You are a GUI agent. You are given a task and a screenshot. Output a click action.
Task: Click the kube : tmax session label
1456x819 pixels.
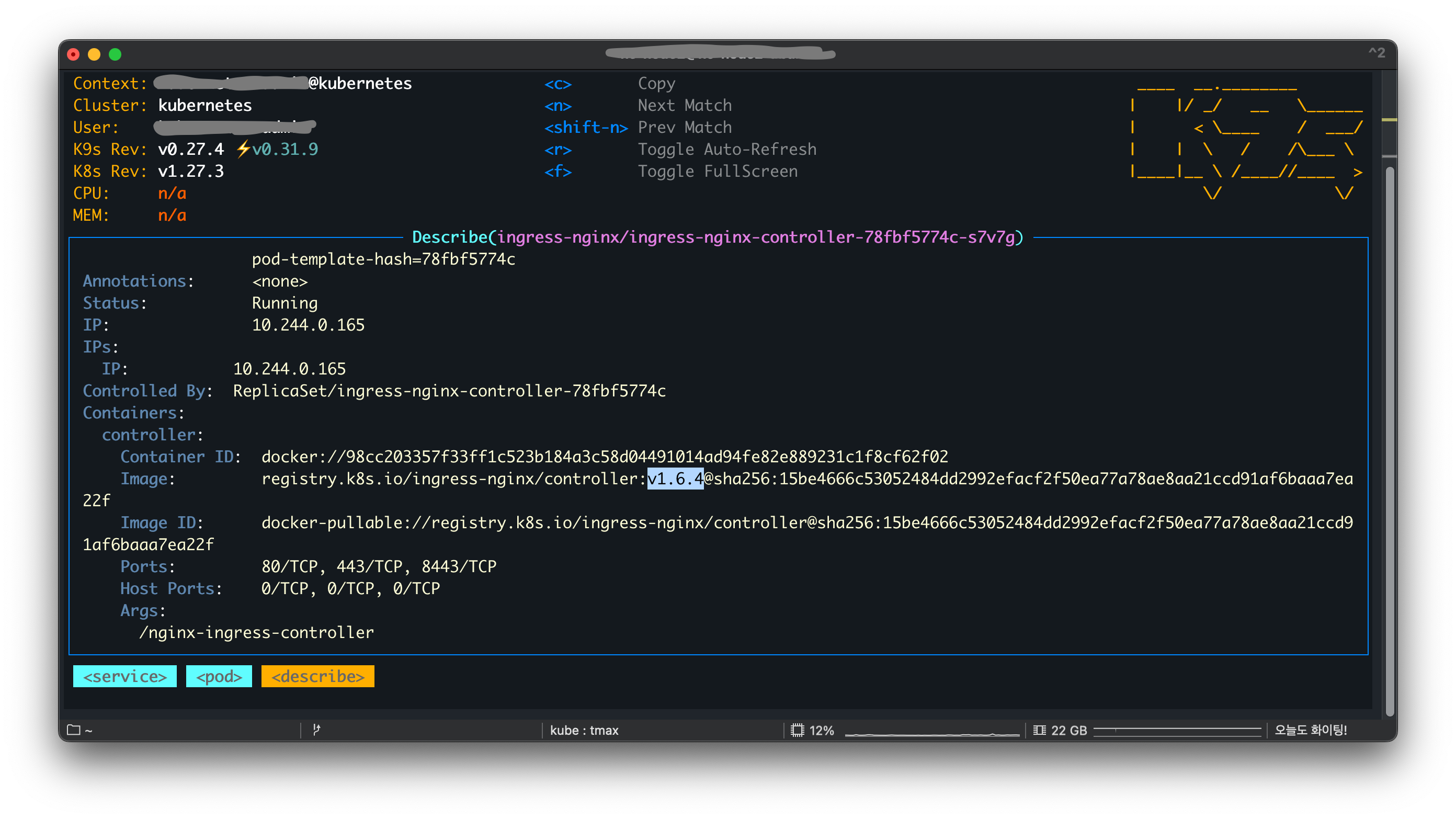pyautogui.click(x=584, y=730)
